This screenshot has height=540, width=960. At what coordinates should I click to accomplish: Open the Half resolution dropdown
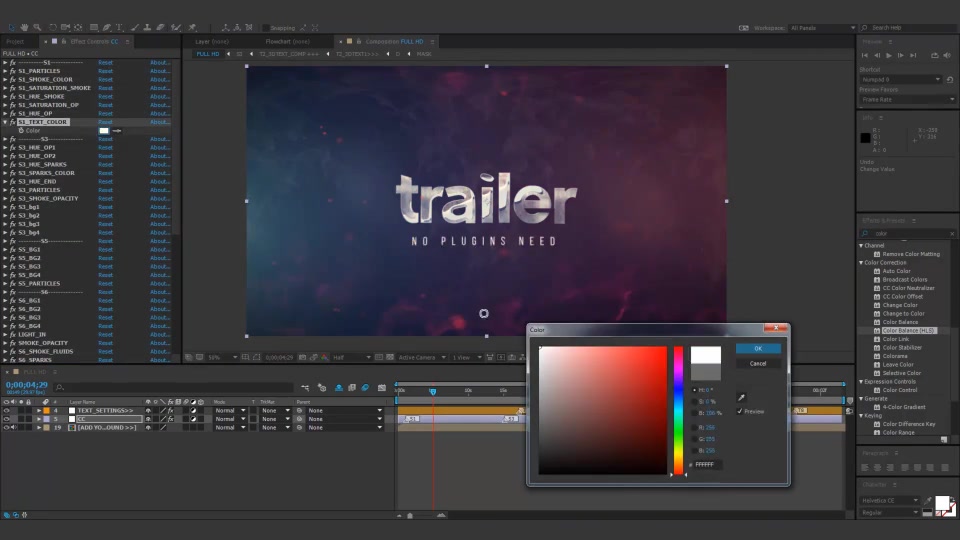351,358
